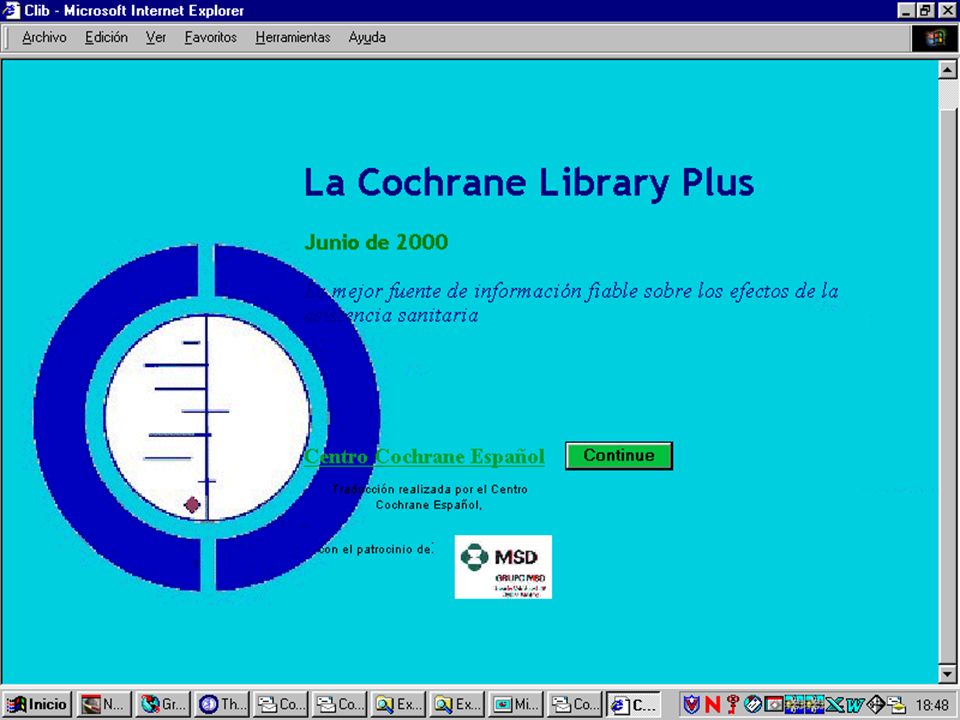Open the Archivo menu
960x720 pixels.
(x=44, y=37)
